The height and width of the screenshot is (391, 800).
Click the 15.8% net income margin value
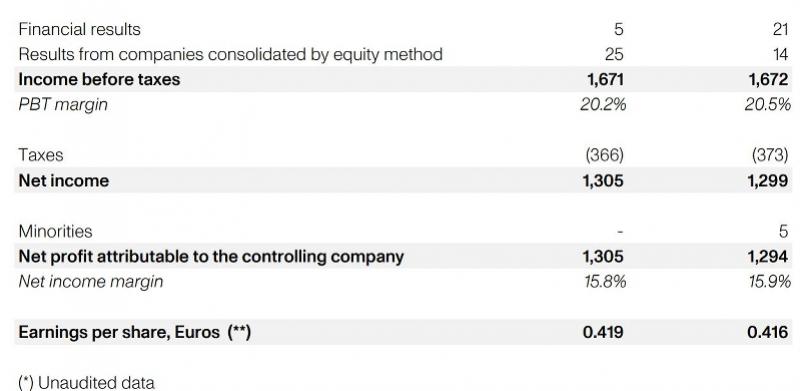pyautogui.click(x=605, y=282)
